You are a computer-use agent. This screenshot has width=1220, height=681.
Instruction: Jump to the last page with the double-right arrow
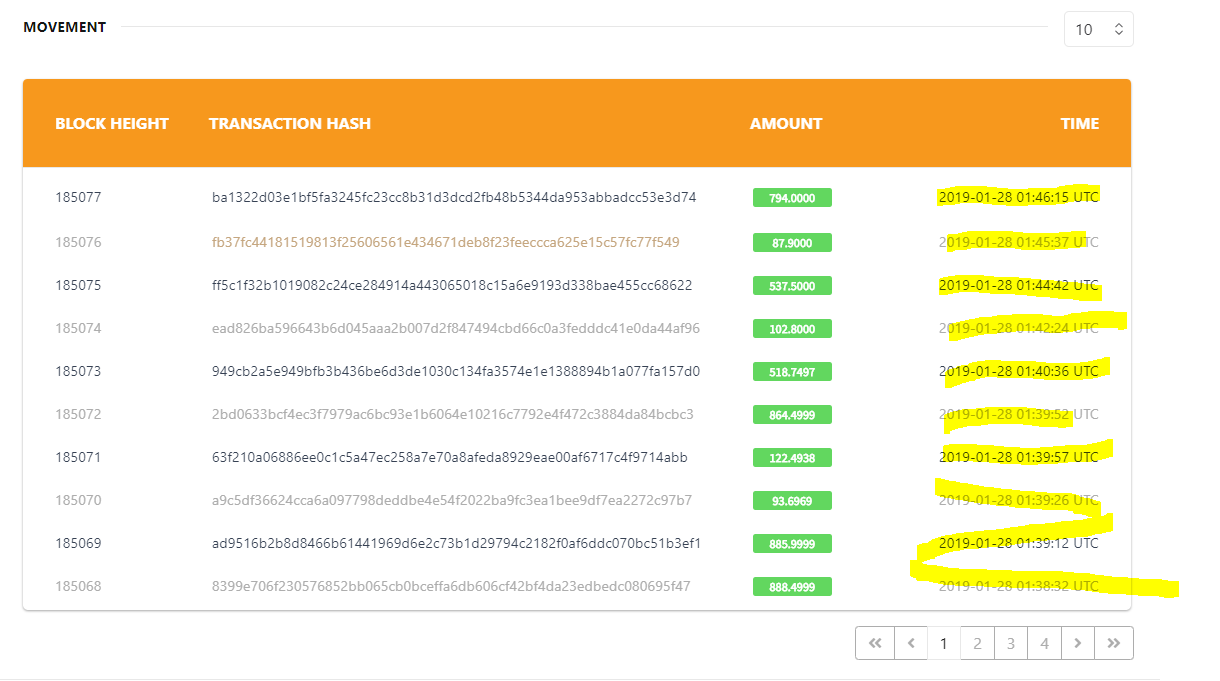click(1113, 643)
